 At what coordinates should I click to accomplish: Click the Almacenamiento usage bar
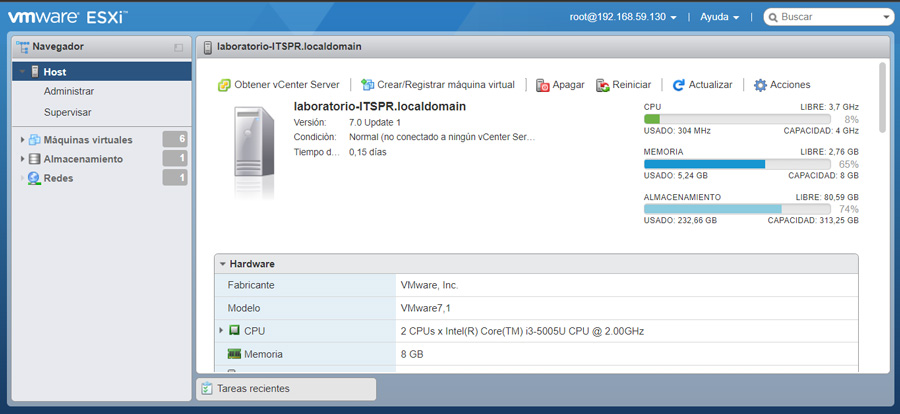737,209
